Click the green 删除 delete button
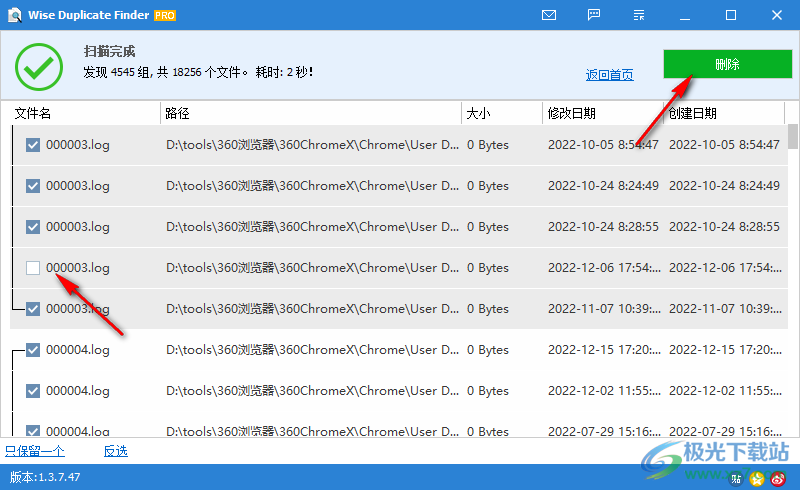The width and height of the screenshot is (800, 490). (728, 64)
